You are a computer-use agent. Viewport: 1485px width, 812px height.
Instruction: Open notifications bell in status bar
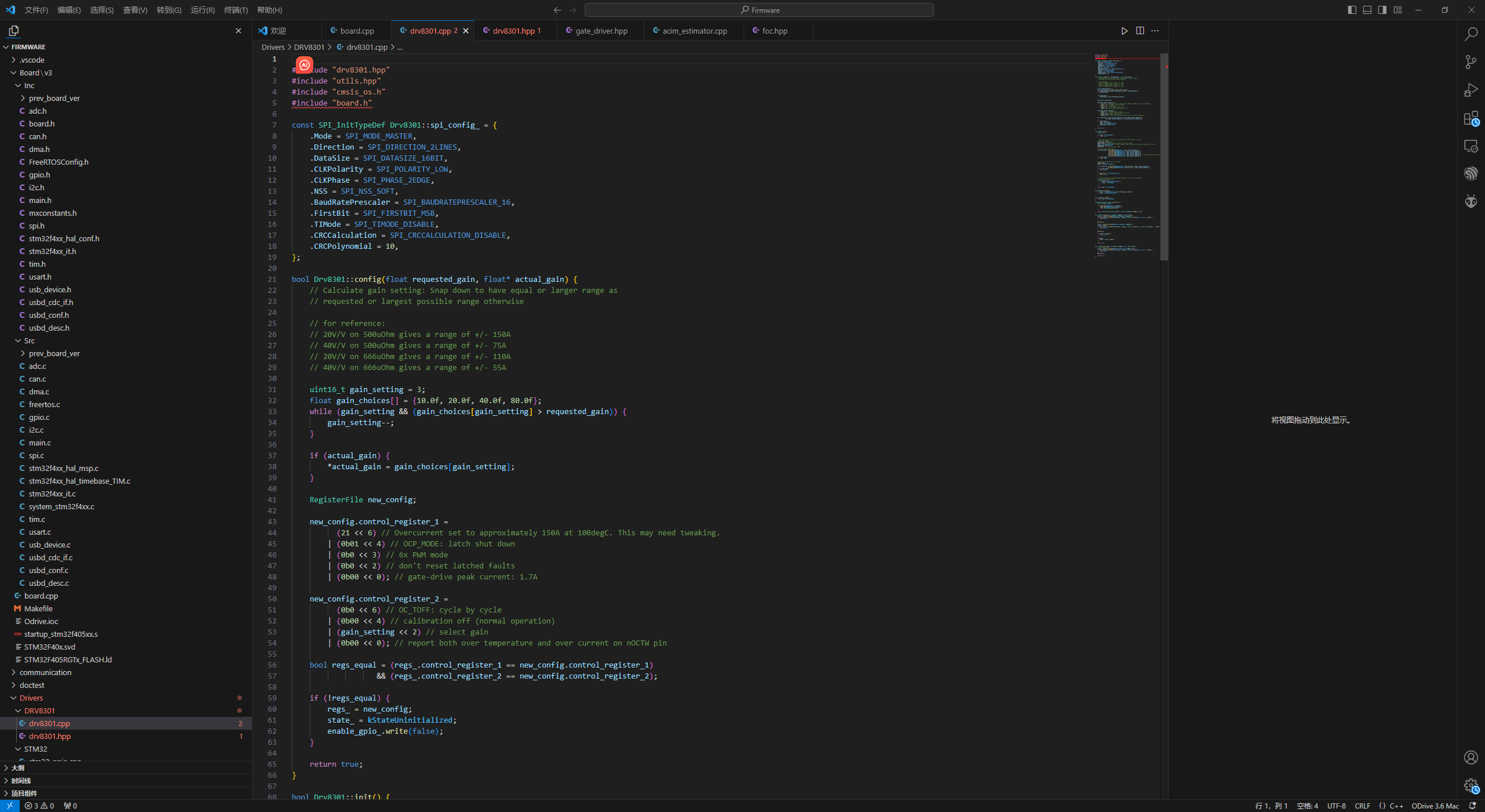1472,806
